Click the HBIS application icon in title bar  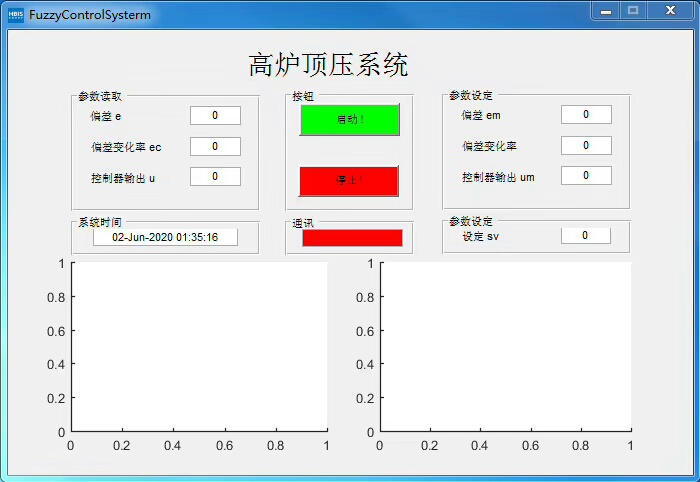click(15, 15)
